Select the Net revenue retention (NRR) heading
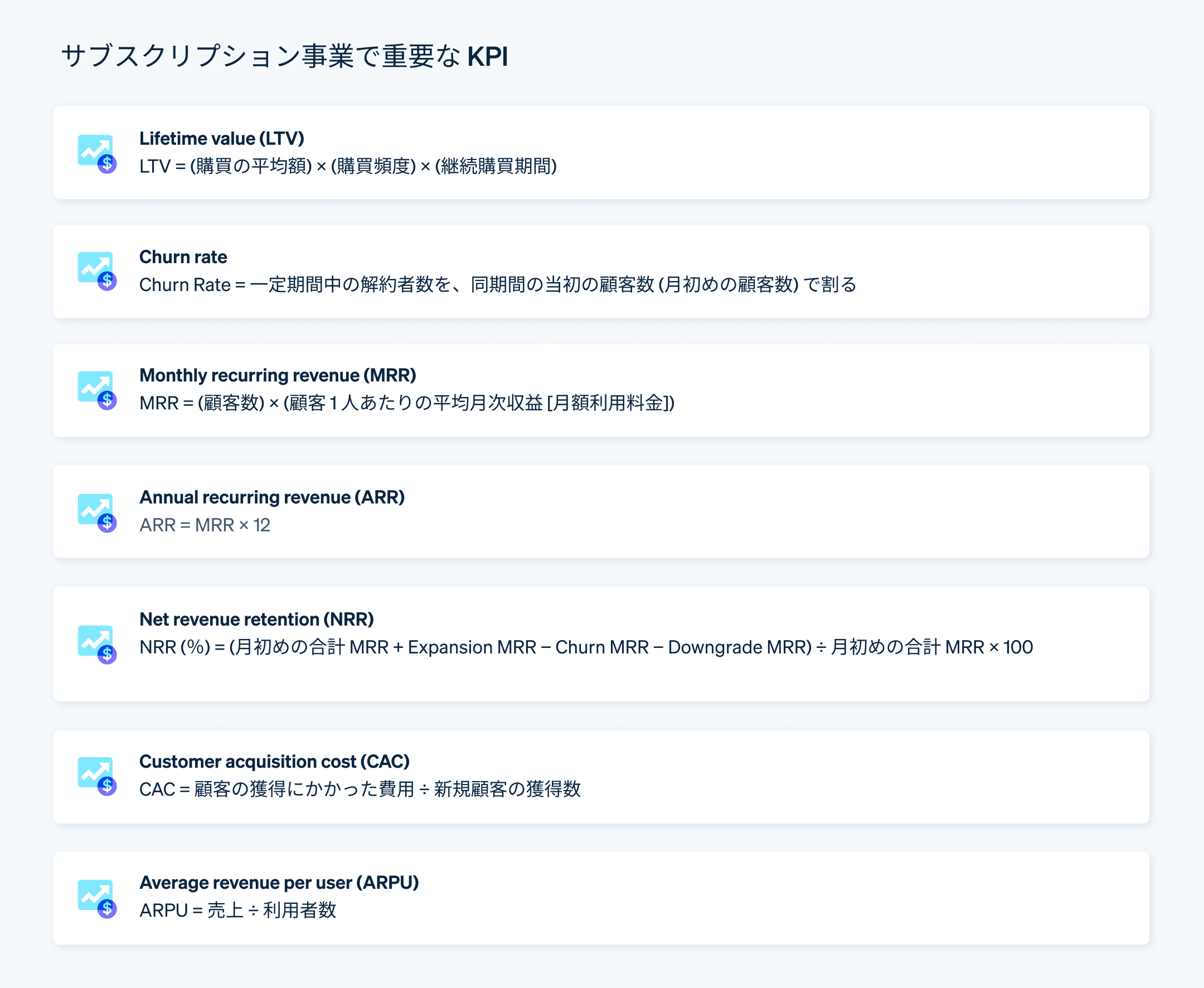The width and height of the screenshot is (1204, 988). click(x=257, y=619)
